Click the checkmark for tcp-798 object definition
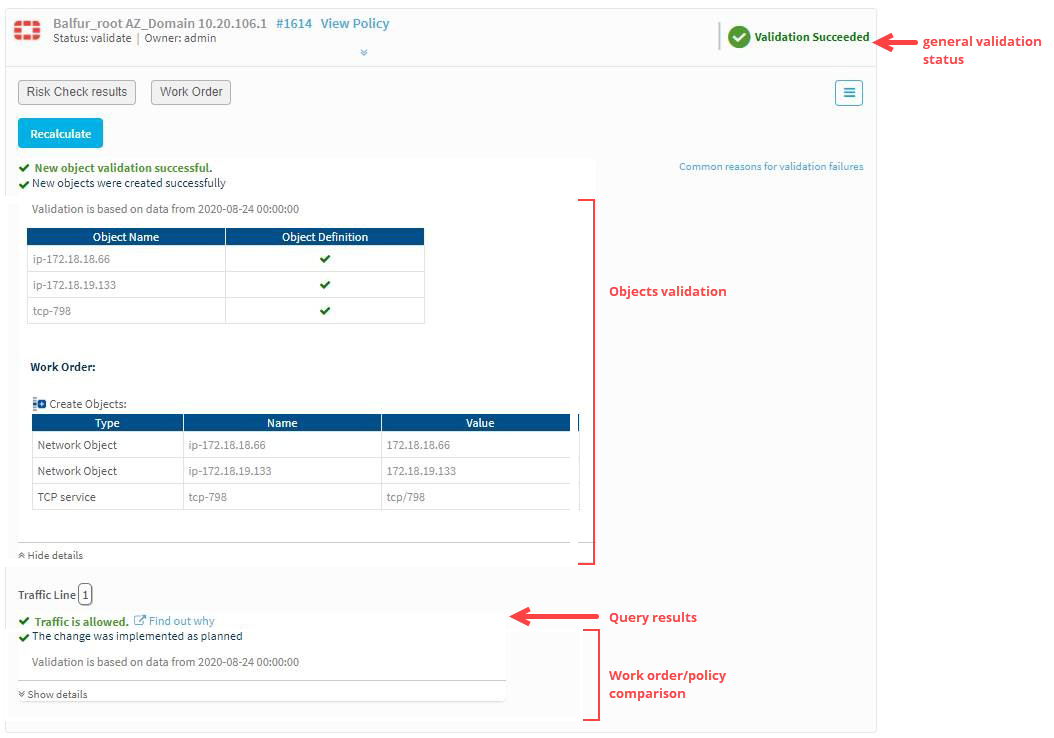 pyautogui.click(x=325, y=311)
